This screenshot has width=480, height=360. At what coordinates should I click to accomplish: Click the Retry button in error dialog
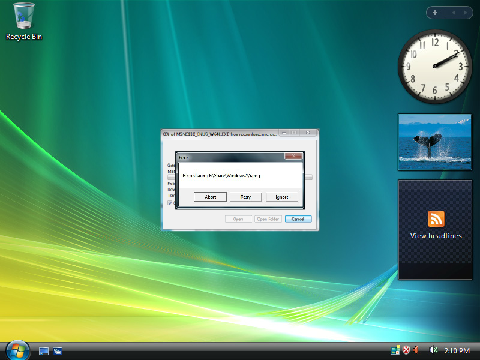(246, 197)
